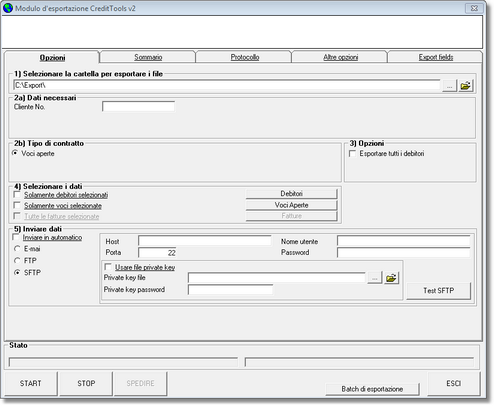The image size is (494, 406).
Task: Select the E-mail radio button
Action: click(17, 249)
